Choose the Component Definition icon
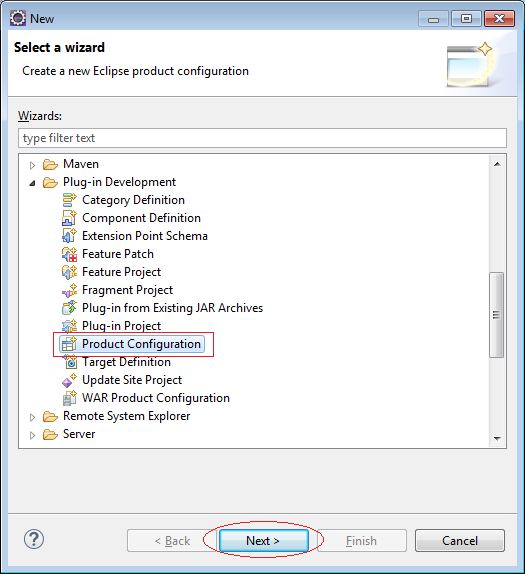This screenshot has width=525, height=574. 69,218
